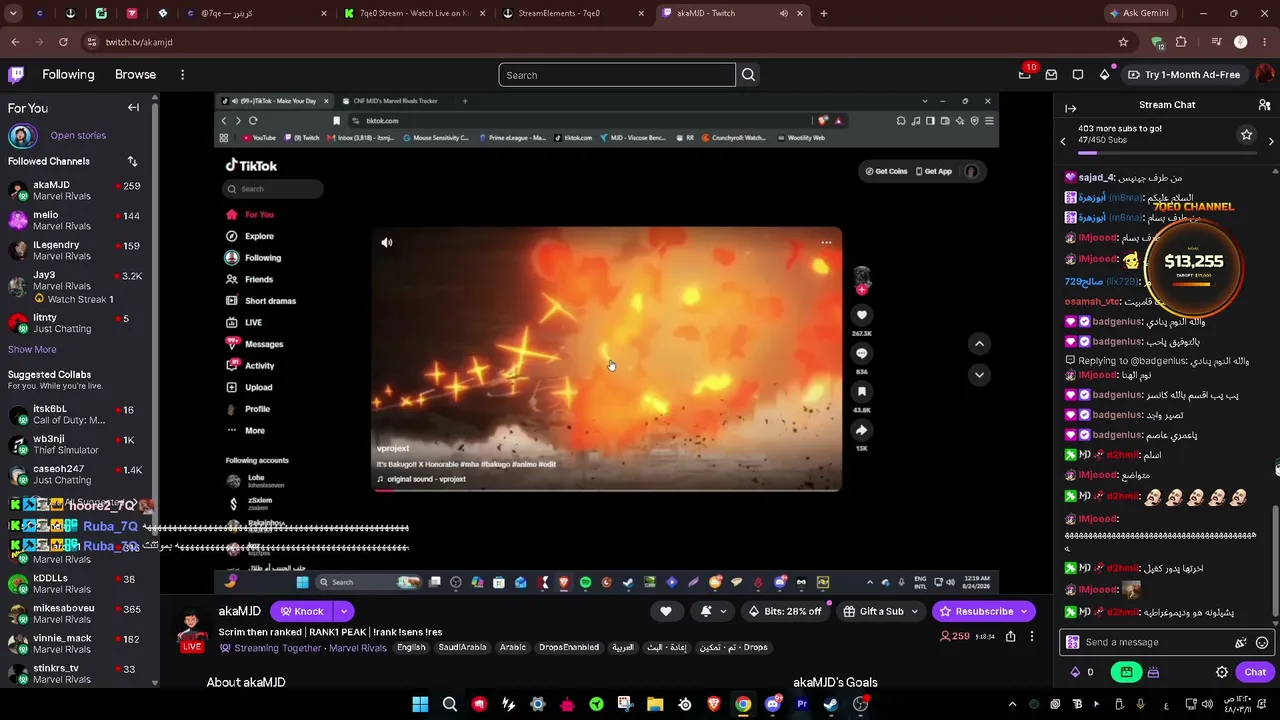Open Twitch notifications with 10 badge
Screen dimensions: 1280x720
(1025, 74)
